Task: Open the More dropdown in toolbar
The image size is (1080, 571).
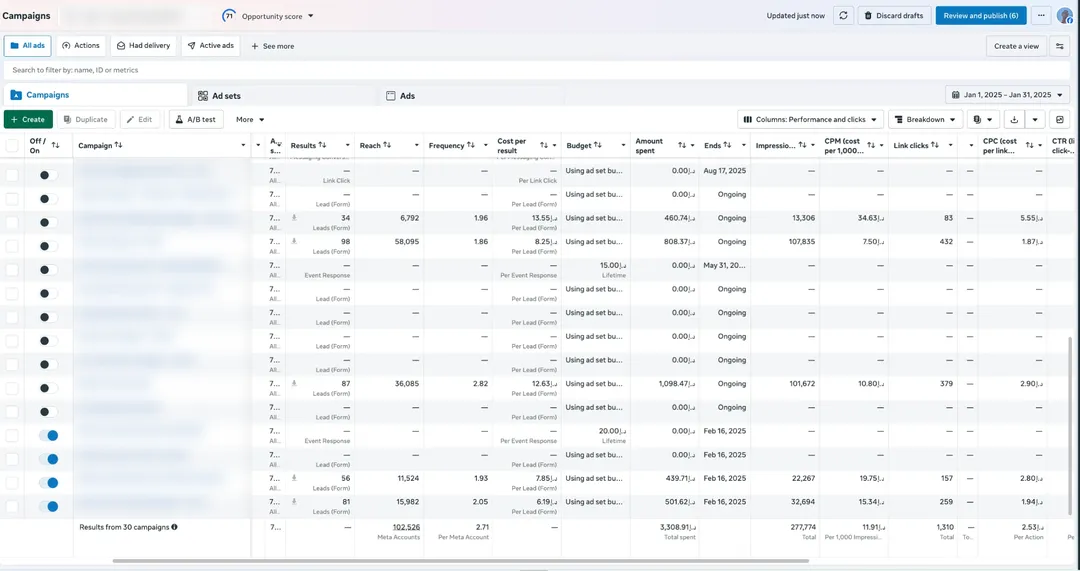Action: 250,119
